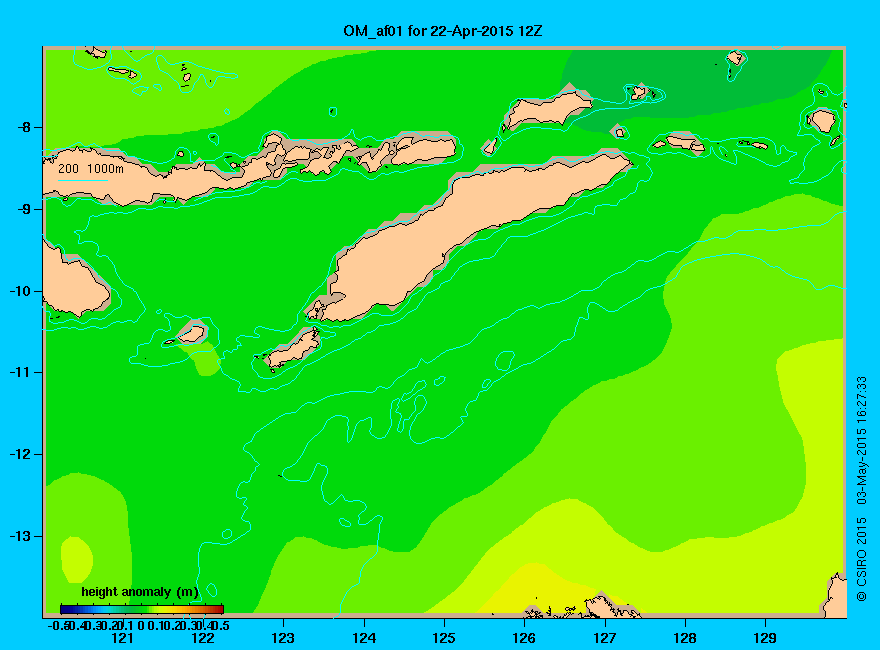Click the CSIRO 2015 copyright timestamp text
This screenshot has width=880, height=650.
861,488
